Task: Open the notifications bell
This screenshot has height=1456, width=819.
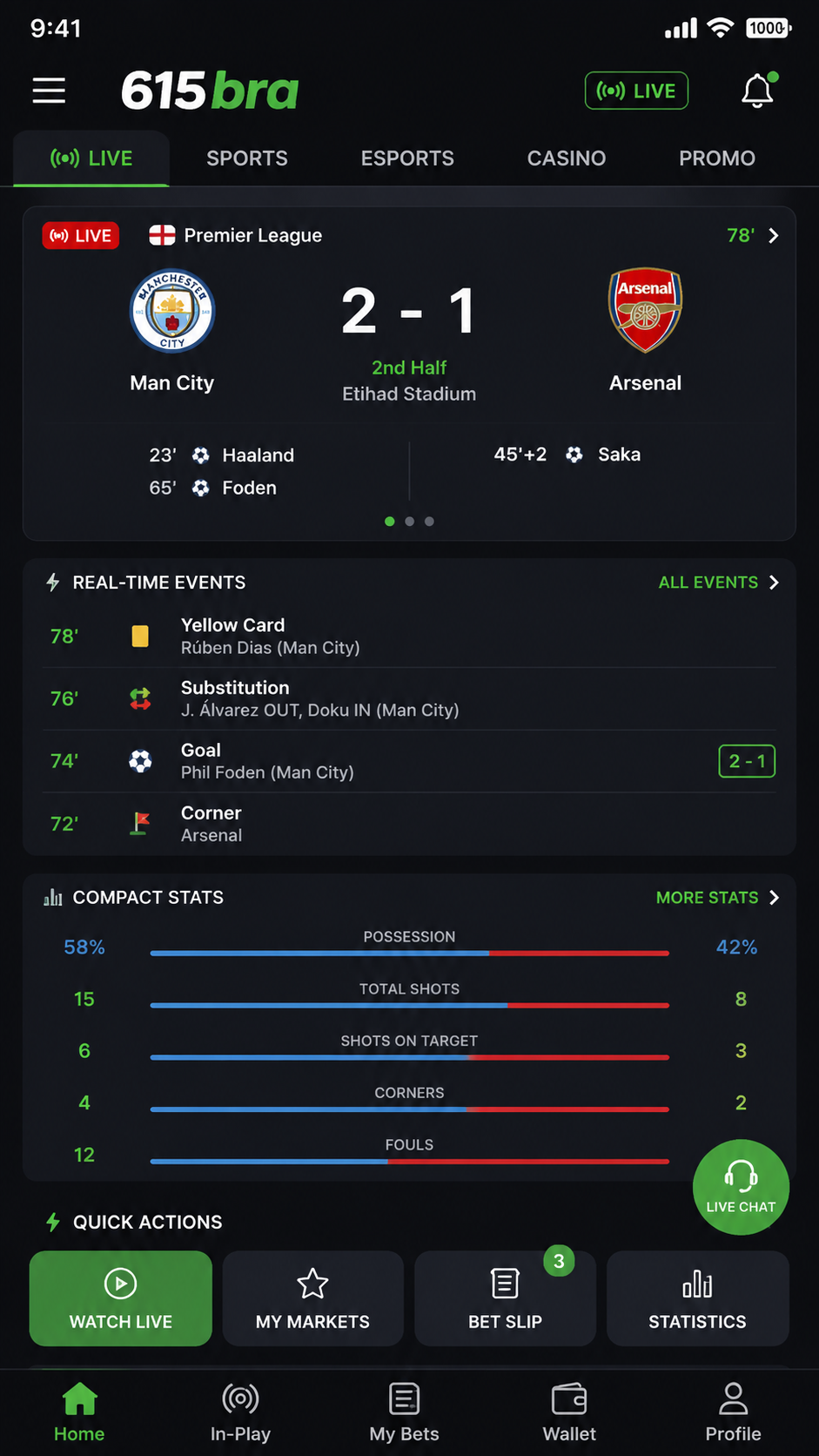Action: (x=758, y=91)
